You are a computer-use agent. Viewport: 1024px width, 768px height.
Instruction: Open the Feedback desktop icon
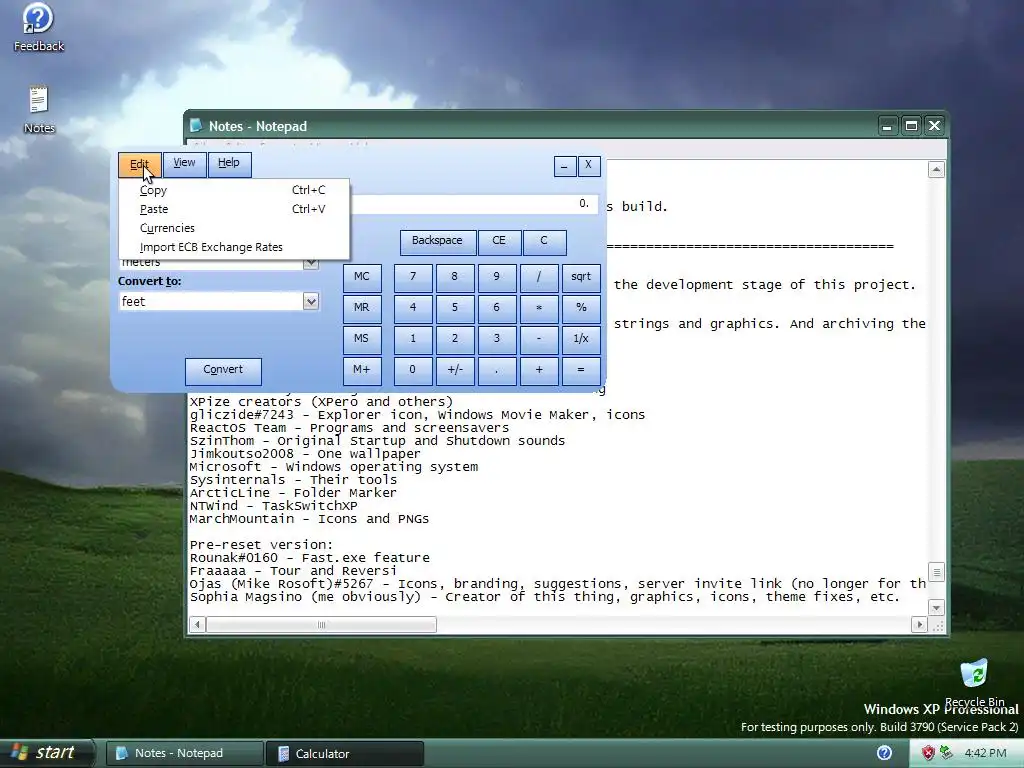pos(38,27)
